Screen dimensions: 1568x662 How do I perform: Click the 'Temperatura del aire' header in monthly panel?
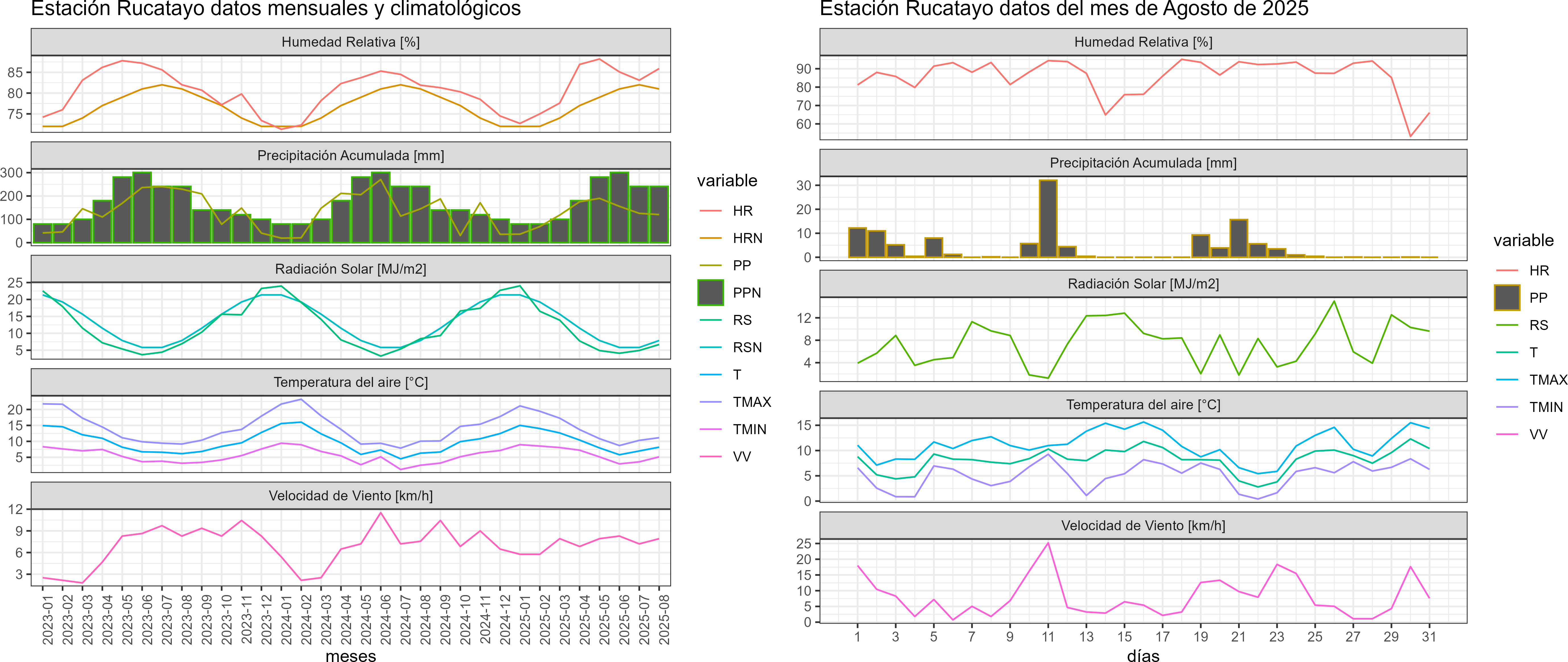pos(350,382)
